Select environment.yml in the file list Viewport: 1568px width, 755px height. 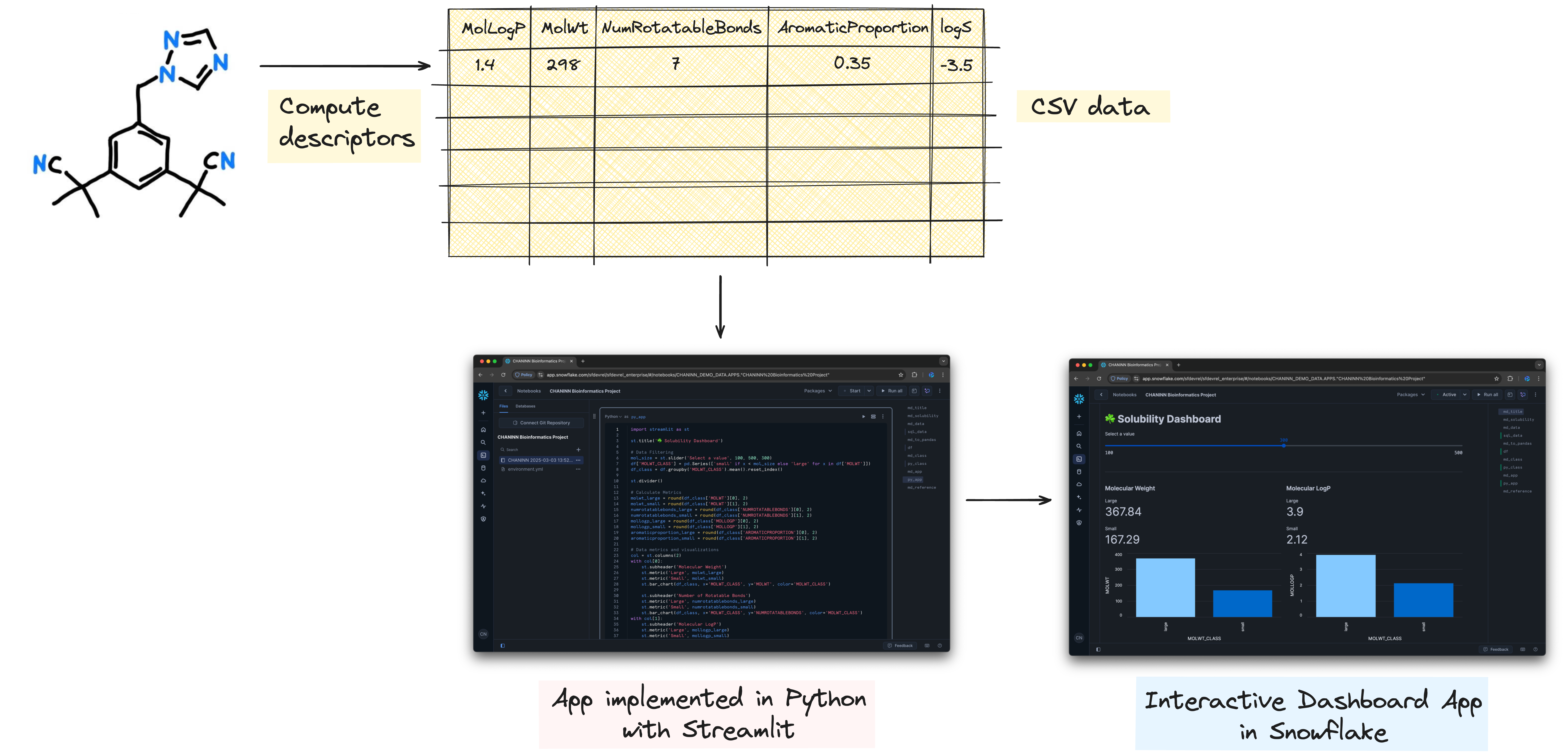point(525,469)
